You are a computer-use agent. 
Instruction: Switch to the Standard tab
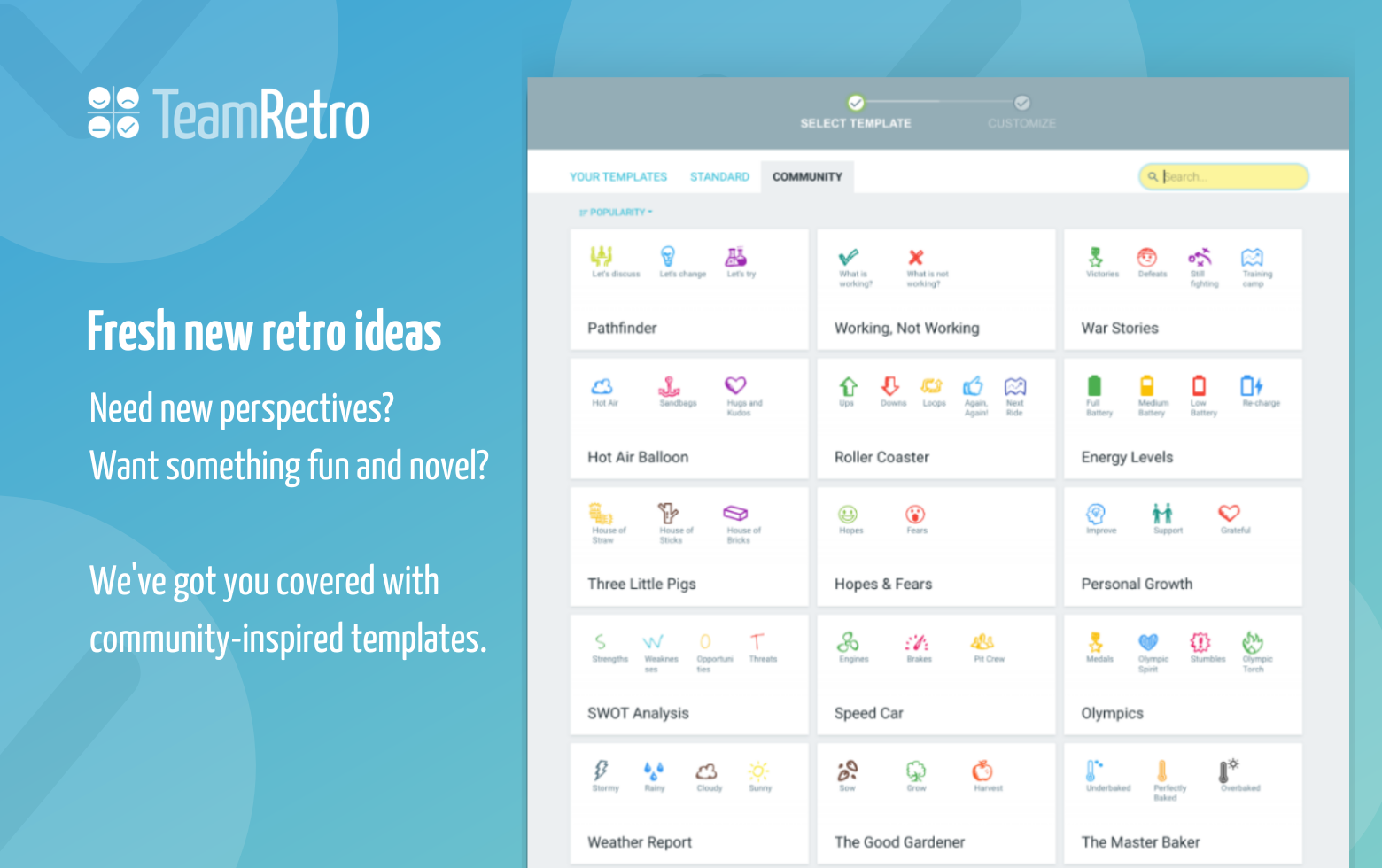[719, 177]
